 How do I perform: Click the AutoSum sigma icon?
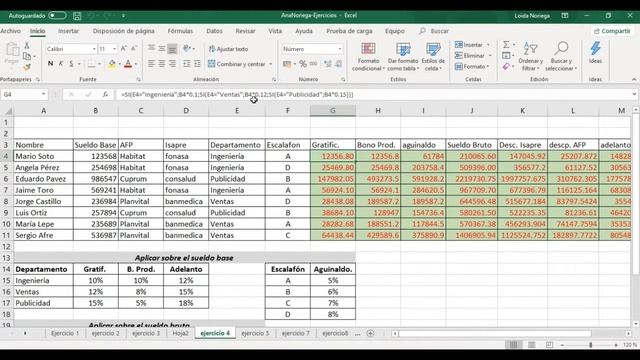coord(506,44)
